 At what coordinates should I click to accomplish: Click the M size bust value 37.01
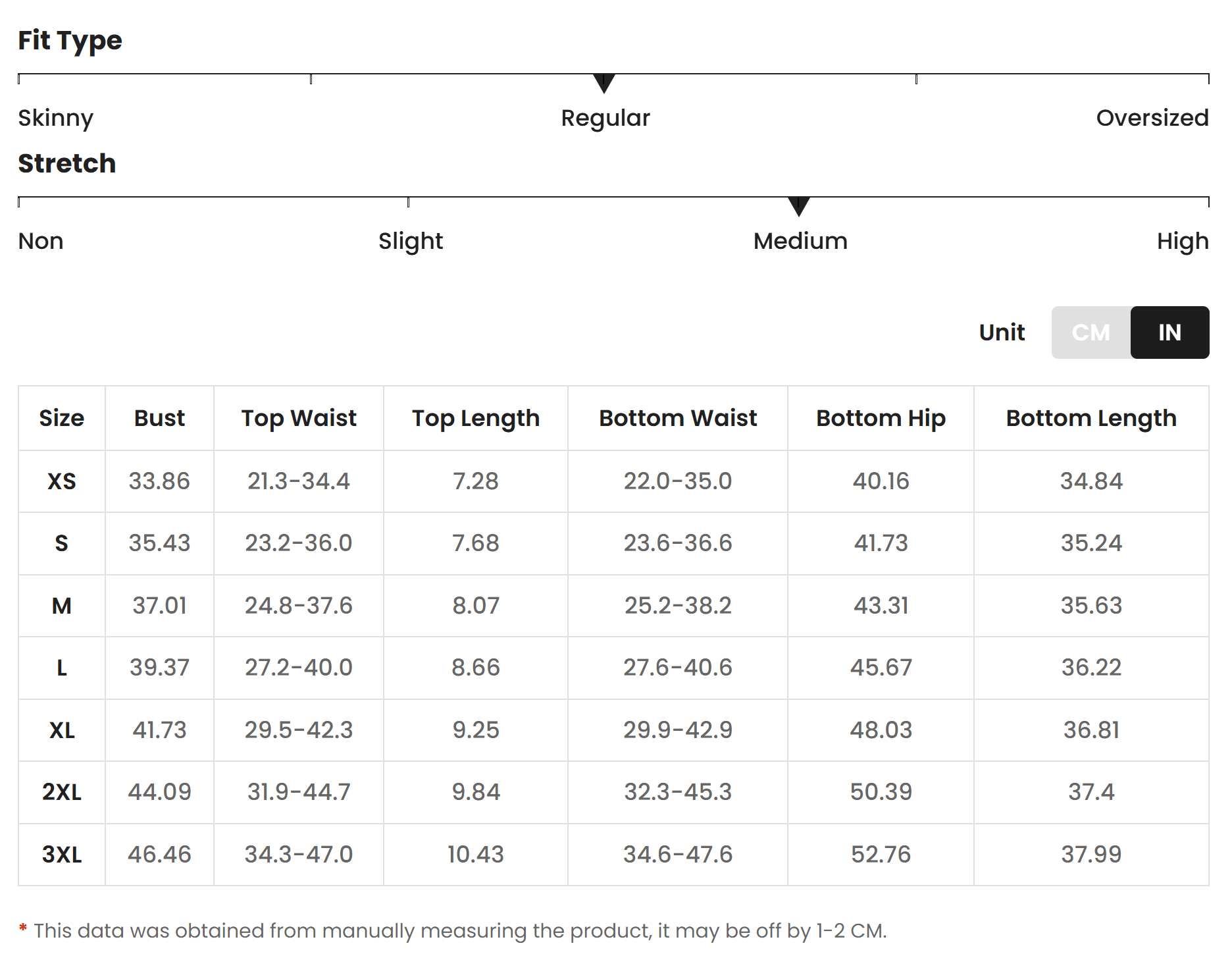click(159, 606)
